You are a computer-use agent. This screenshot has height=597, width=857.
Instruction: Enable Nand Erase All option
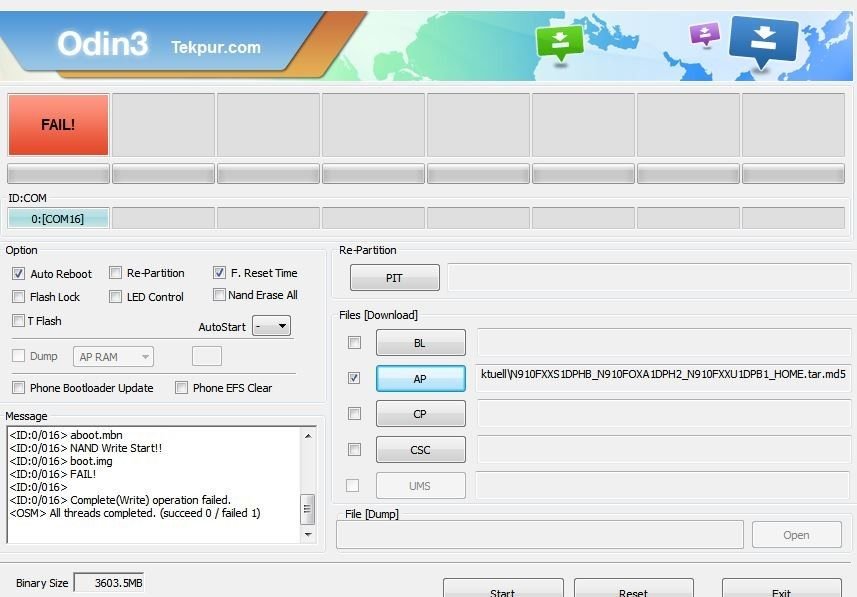[219, 295]
